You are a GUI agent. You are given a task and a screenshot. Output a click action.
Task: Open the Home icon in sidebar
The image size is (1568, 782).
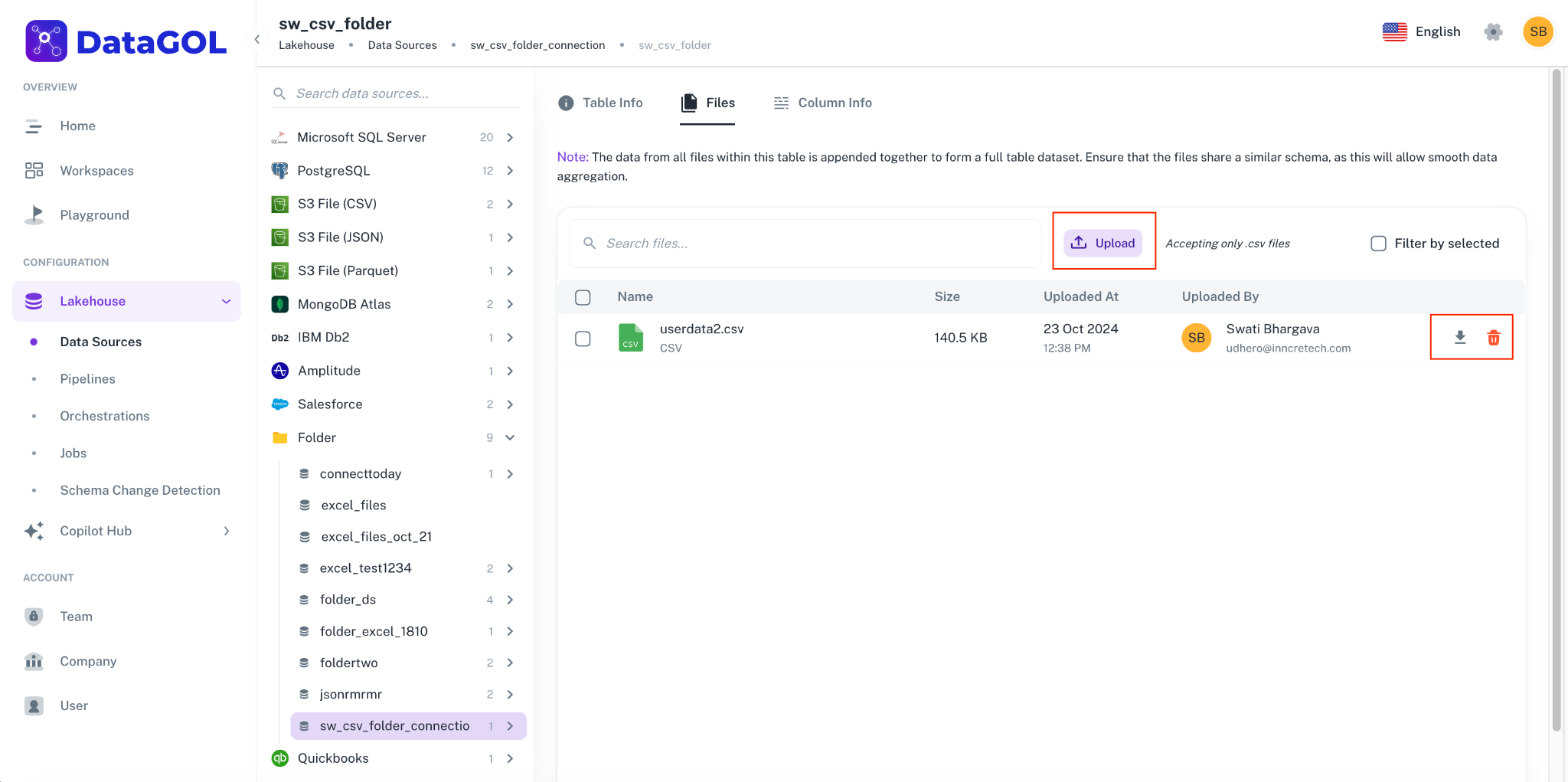[x=33, y=126]
